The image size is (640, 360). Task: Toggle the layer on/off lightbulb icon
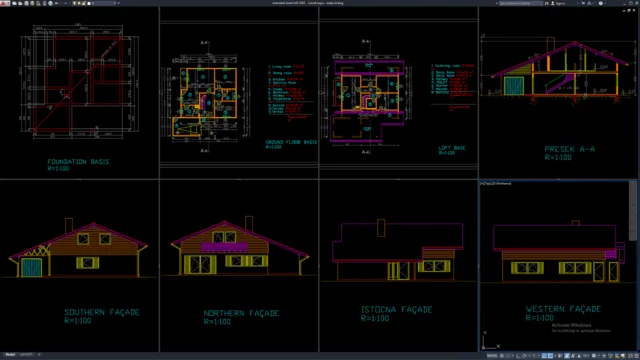(x=74, y=3)
